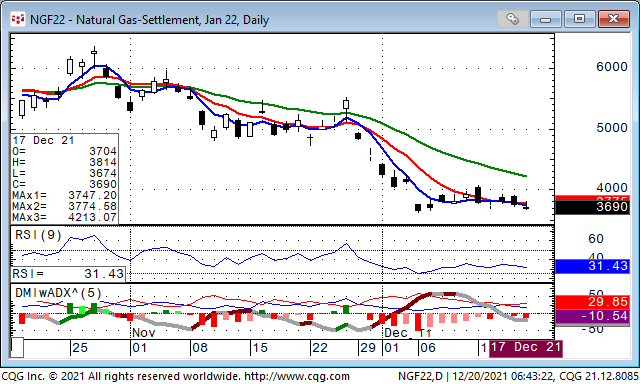
Task: Click the 17 Dec 21 cursor date marker
Action: click(526, 348)
